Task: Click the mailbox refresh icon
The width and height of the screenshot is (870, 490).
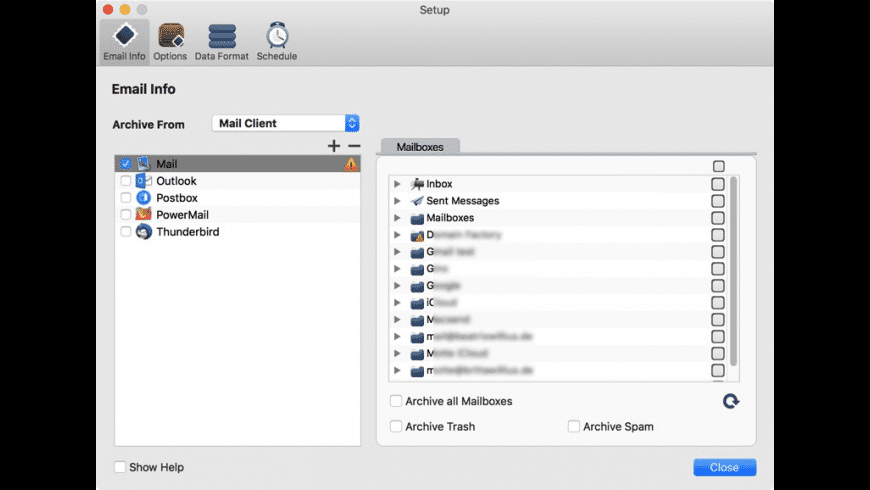Action: [x=731, y=401]
